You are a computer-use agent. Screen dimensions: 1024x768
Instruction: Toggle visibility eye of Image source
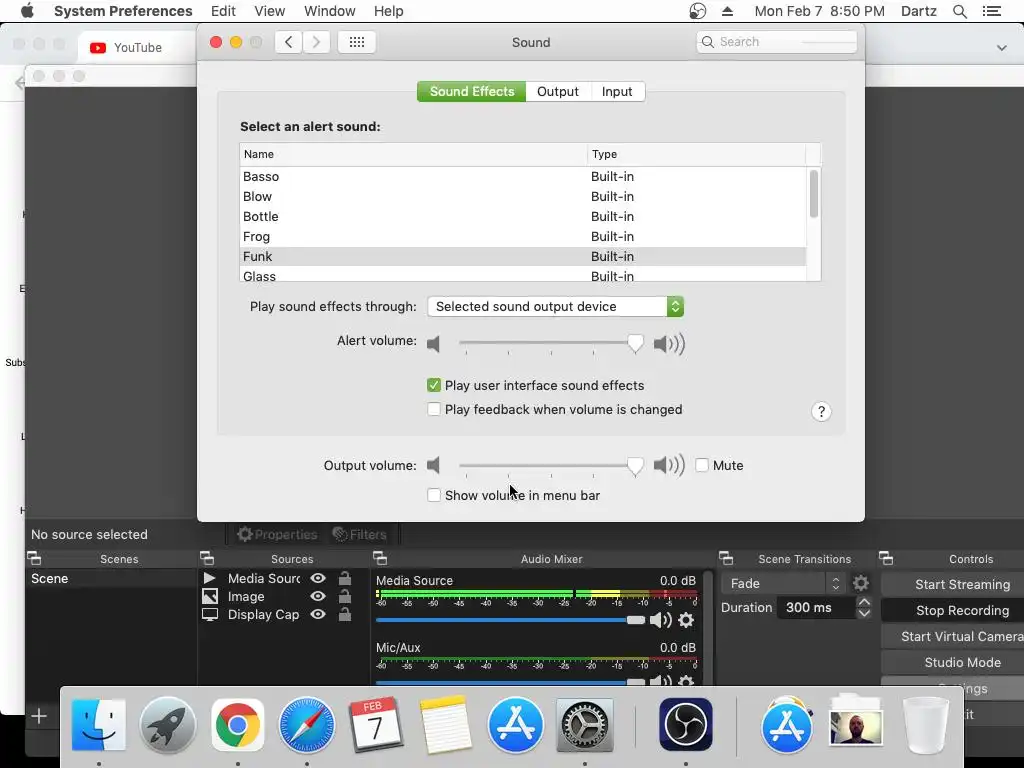pos(318,596)
